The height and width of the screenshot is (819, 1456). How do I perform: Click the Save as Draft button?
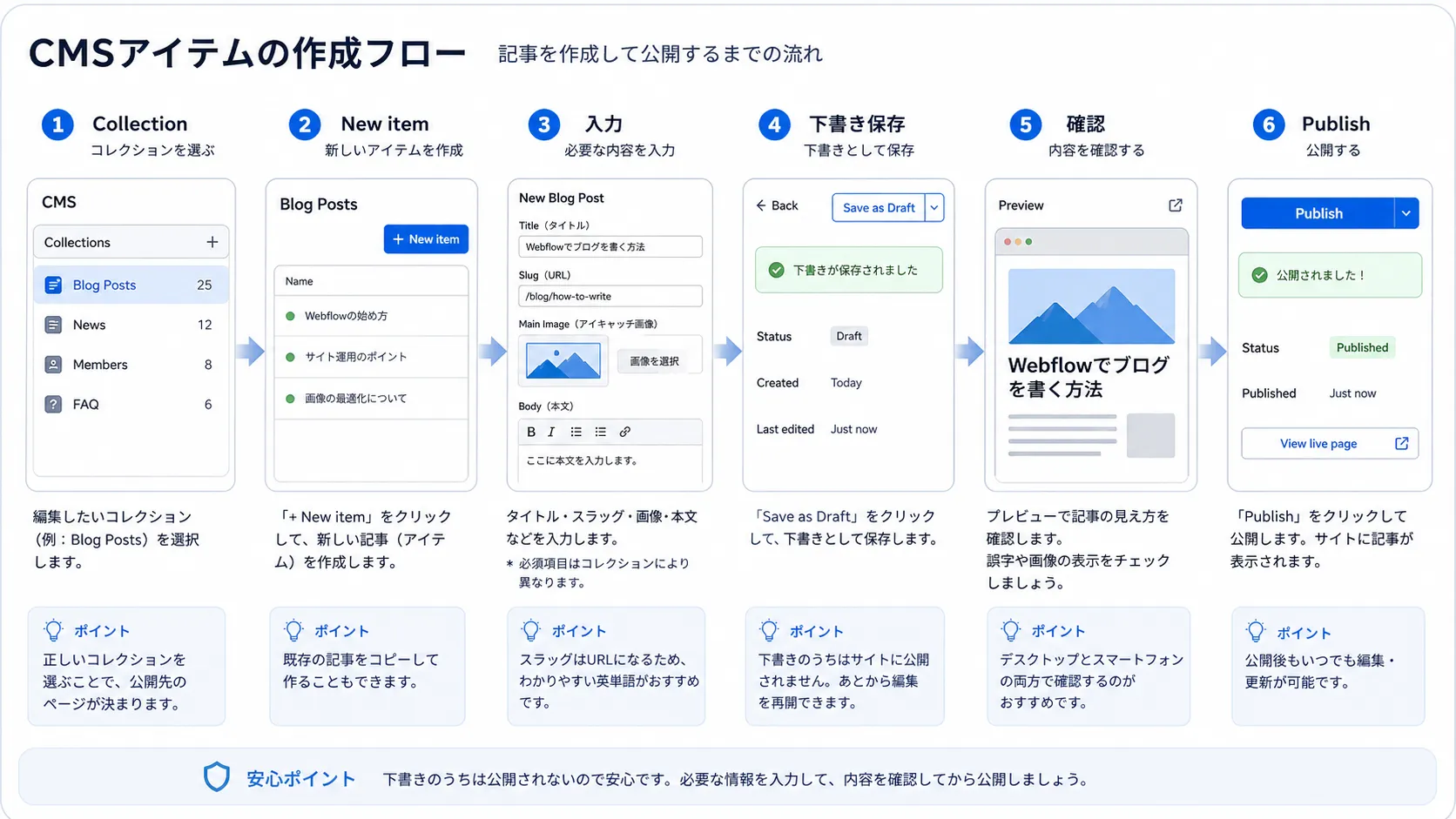[x=879, y=207]
